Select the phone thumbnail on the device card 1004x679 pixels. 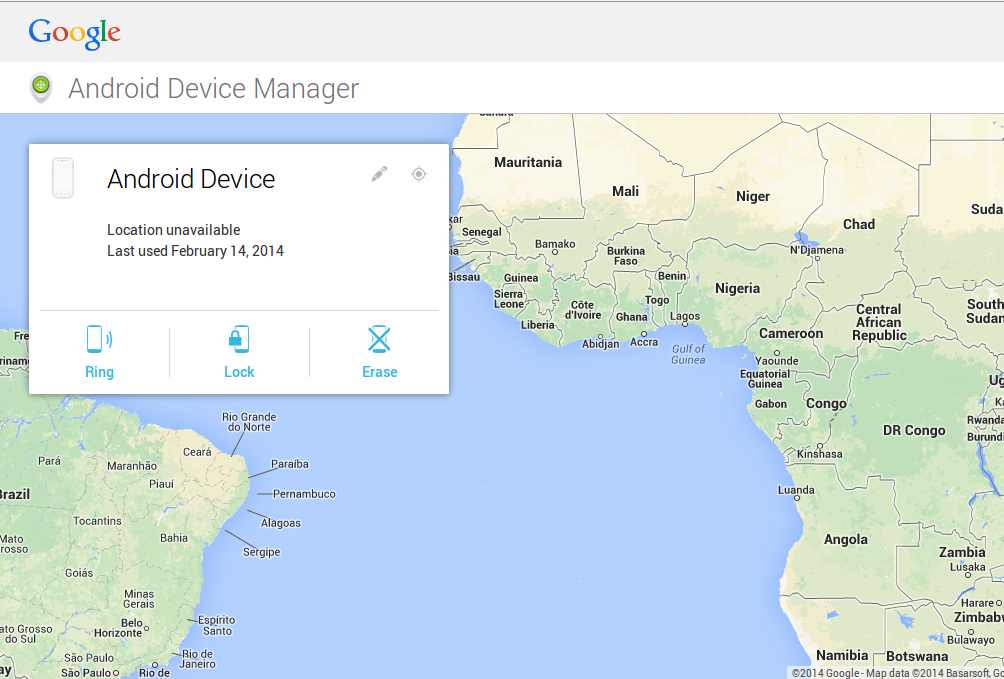coord(62,177)
